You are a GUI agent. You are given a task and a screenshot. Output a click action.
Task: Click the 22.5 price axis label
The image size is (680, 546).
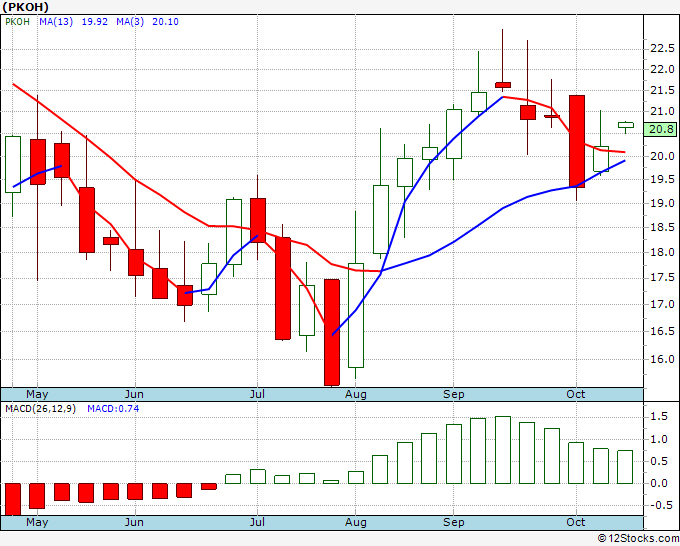(662, 48)
